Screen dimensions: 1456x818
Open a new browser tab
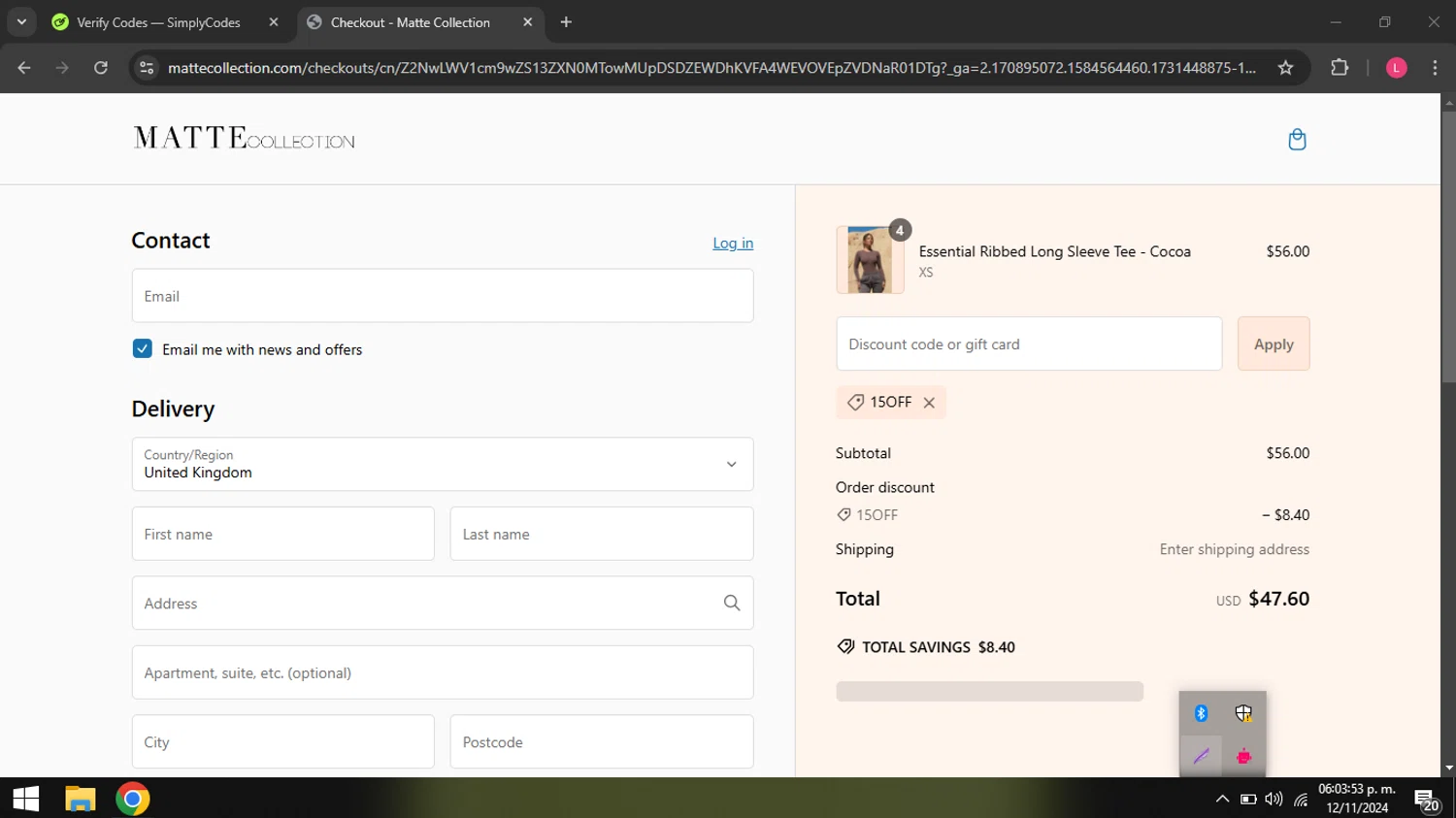pos(566,22)
